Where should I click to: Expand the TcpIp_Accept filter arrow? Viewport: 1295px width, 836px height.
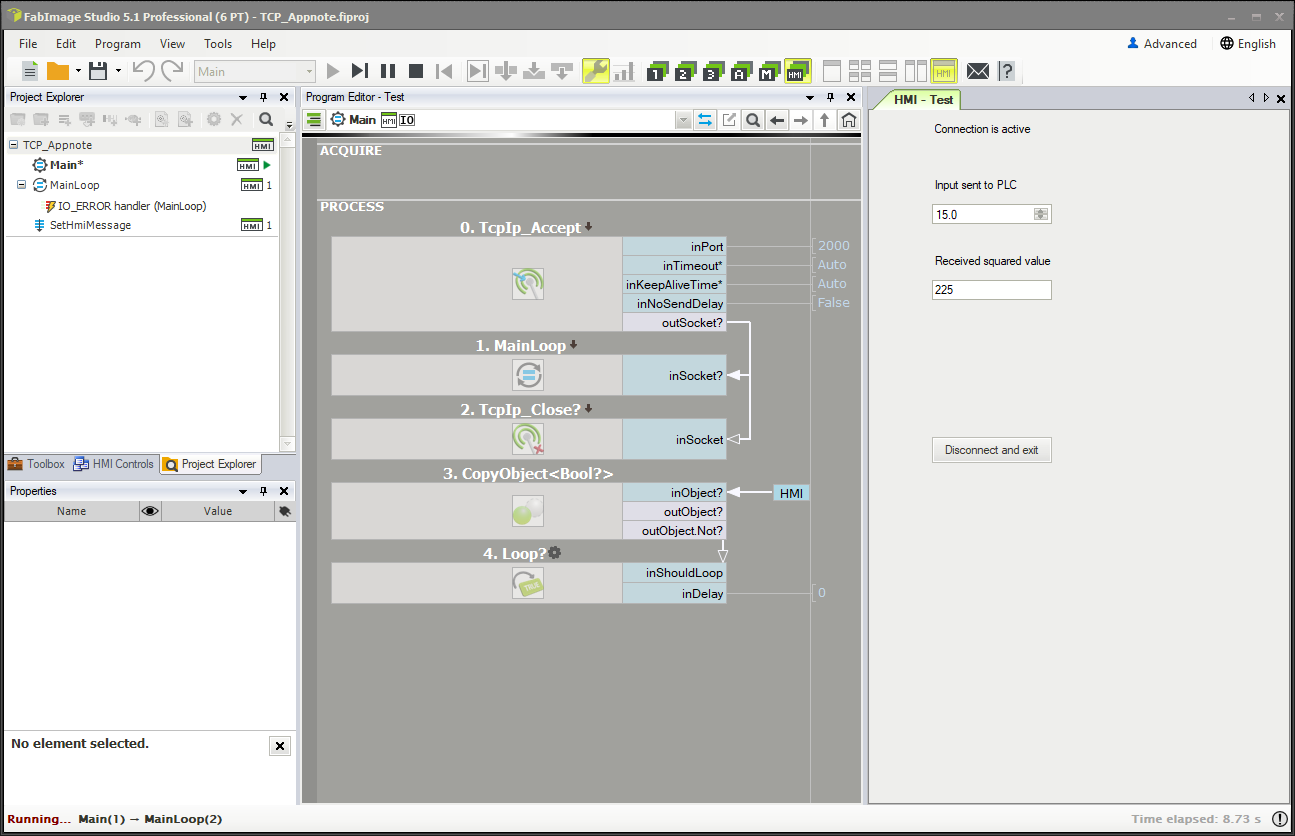click(x=588, y=227)
